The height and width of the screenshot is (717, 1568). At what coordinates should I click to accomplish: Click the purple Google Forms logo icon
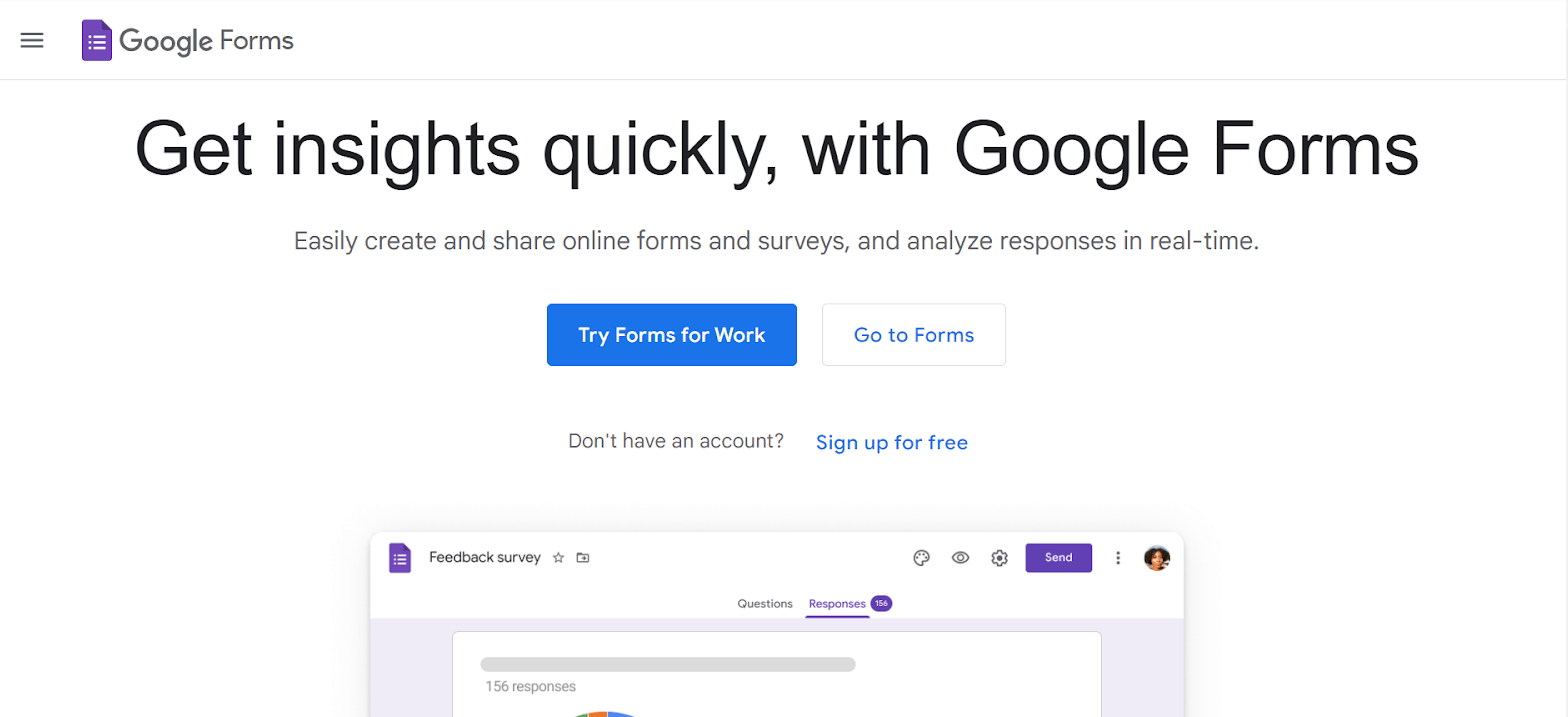[x=97, y=41]
